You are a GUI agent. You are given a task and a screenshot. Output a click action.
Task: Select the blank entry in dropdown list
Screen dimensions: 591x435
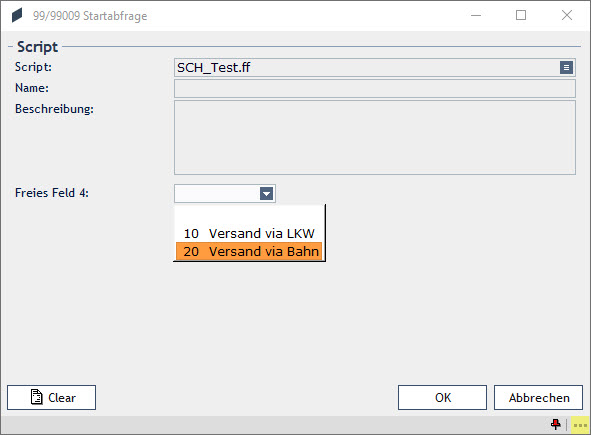click(249, 215)
